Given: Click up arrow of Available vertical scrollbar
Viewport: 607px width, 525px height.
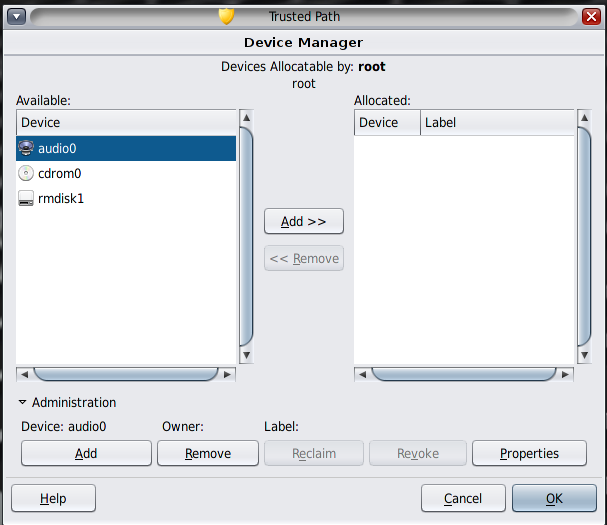Looking at the screenshot, I should (x=246, y=117).
